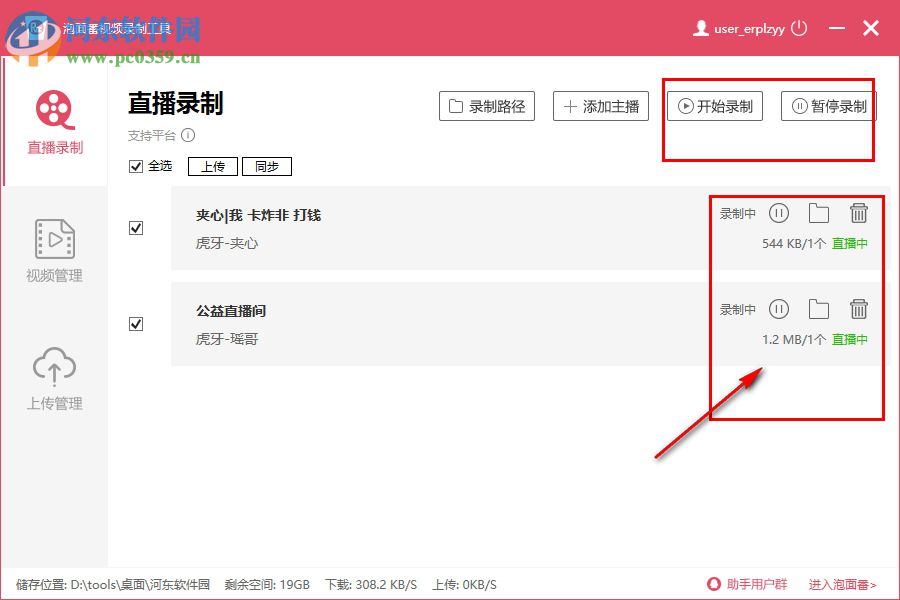Delete the 夹心 recording entry
The image size is (900, 600).
point(858,212)
